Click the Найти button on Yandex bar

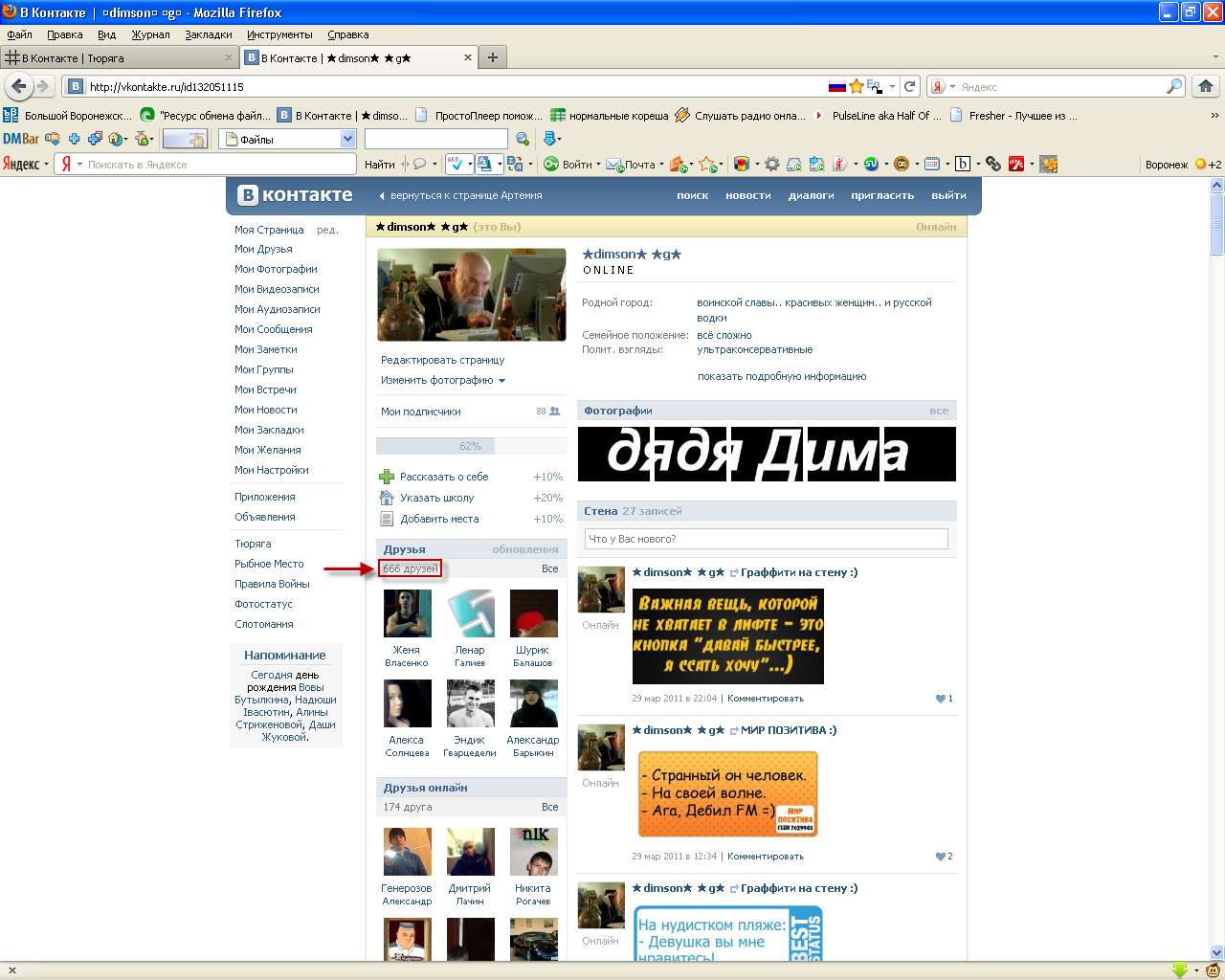(380, 164)
